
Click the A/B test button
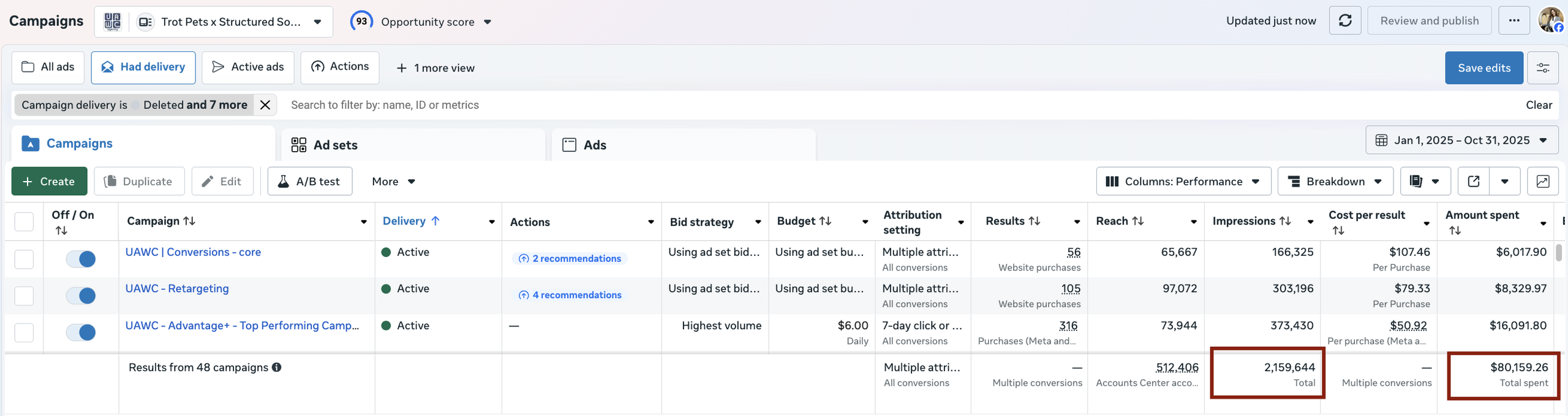(310, 181)
